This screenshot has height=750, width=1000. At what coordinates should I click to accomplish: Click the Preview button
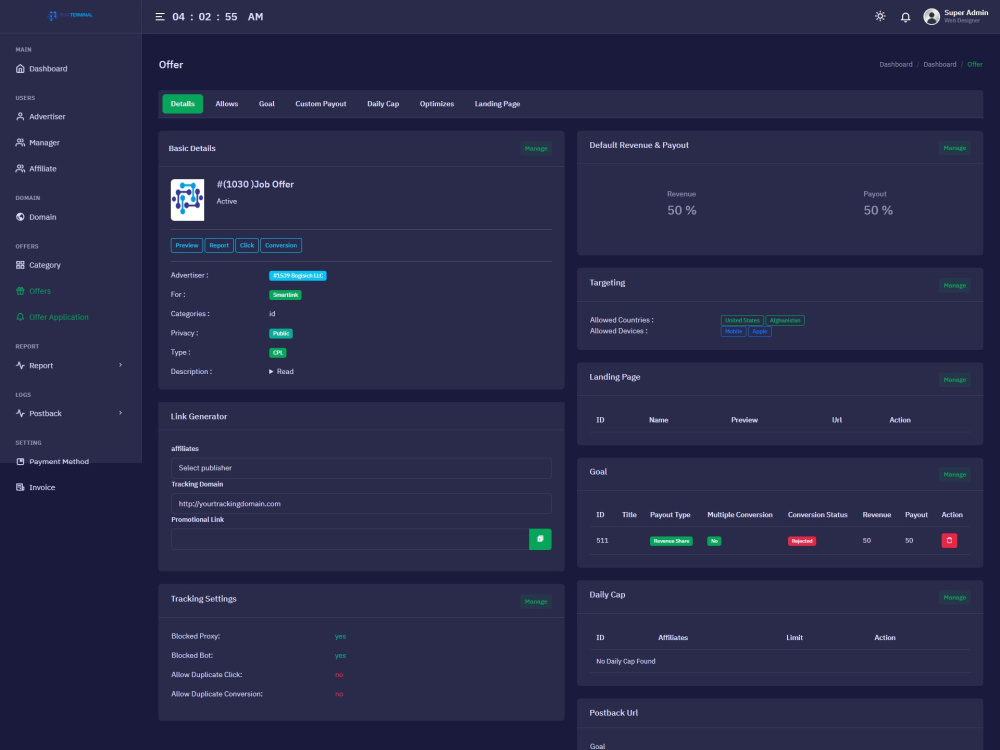click(x=187, y=246)
